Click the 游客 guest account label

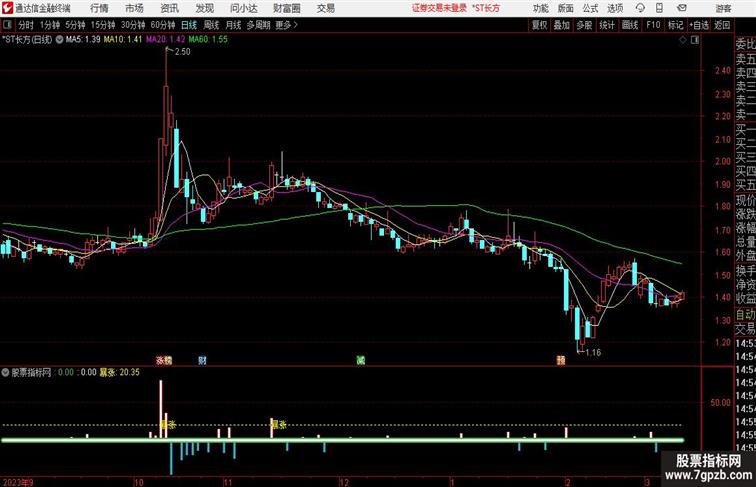click(723, 8)
